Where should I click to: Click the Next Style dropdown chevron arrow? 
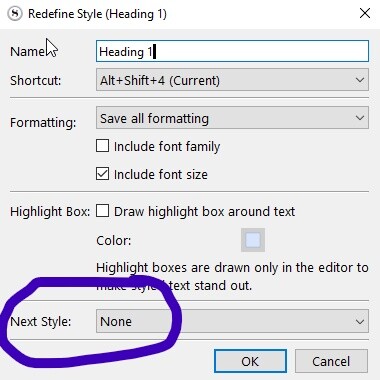(360, 321)
